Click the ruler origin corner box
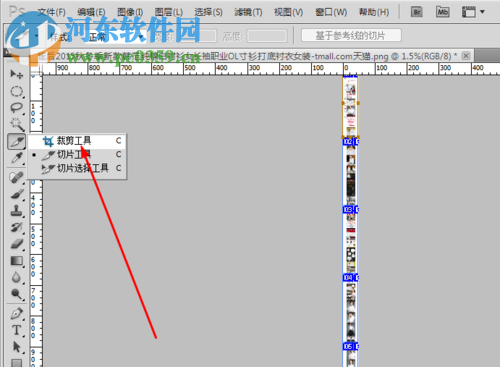Screen dimensions: 500x367 pos(36,68)
